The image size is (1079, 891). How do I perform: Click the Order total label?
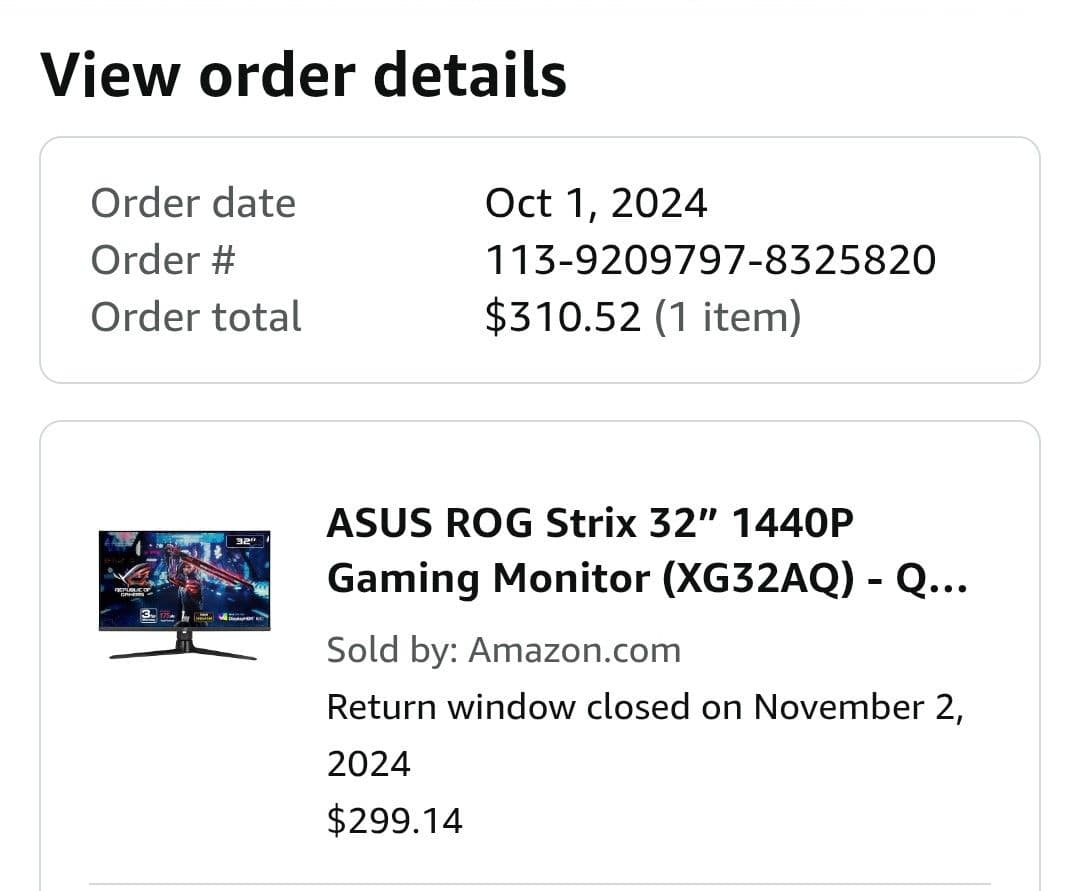point(196,316)
